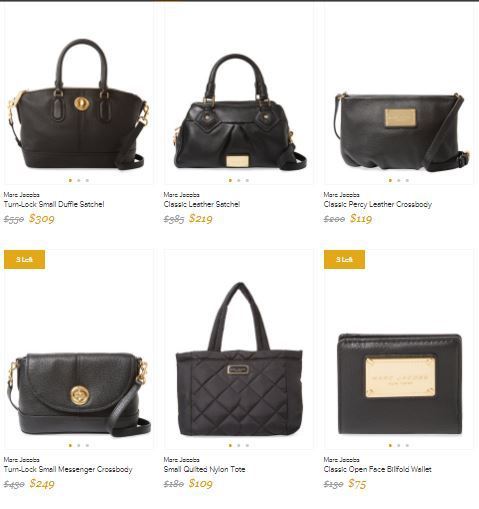The image size is (479, 509).
Task: Open the Turn-Lock Small Messenger Crossbody photo
Action: point(79,394)
